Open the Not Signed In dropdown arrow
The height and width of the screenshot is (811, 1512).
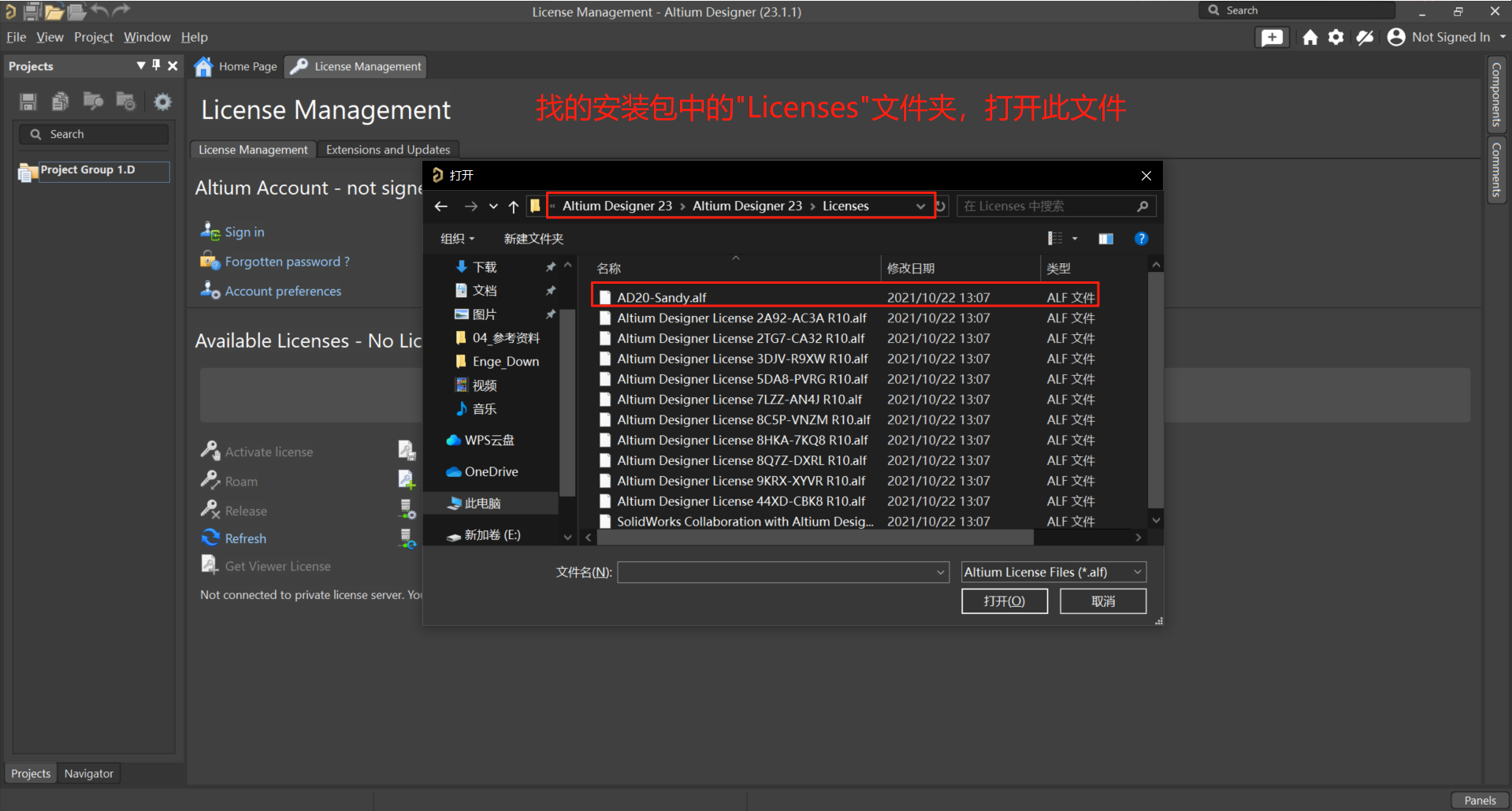coord(1503,37)
